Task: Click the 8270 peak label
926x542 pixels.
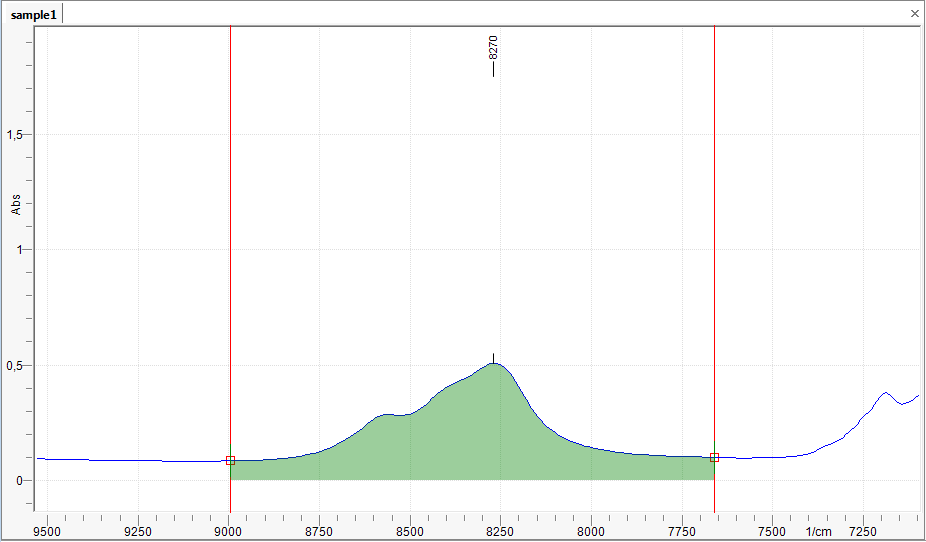Action: coord(493,48)
